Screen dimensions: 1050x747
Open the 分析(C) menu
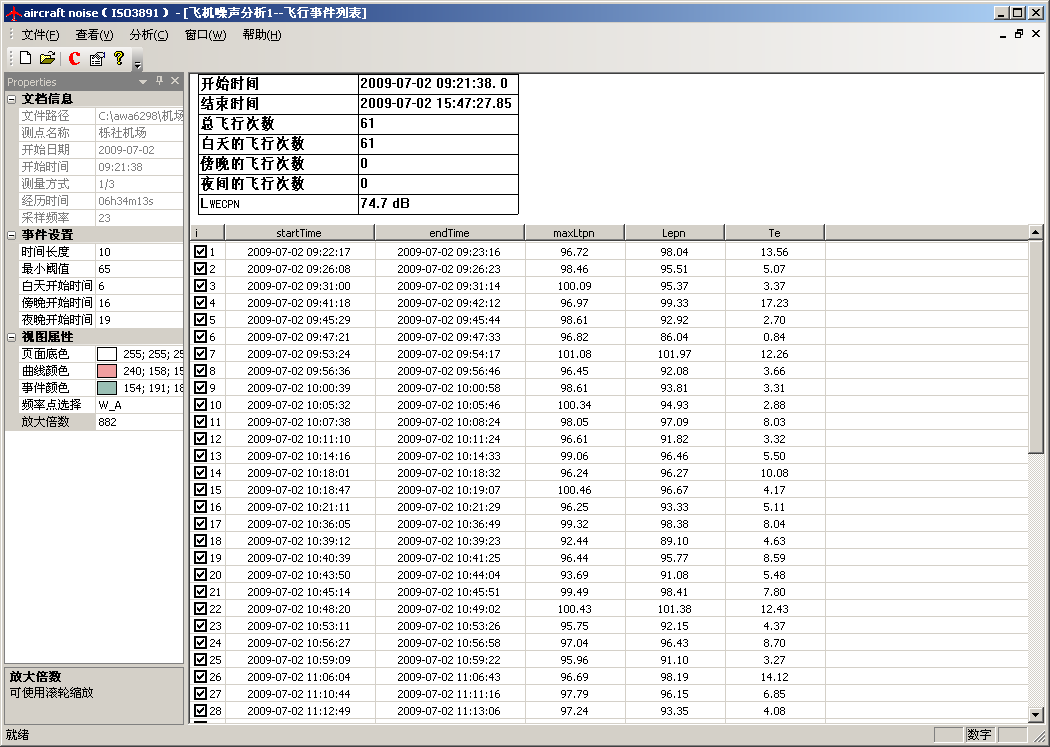point(148,35)
